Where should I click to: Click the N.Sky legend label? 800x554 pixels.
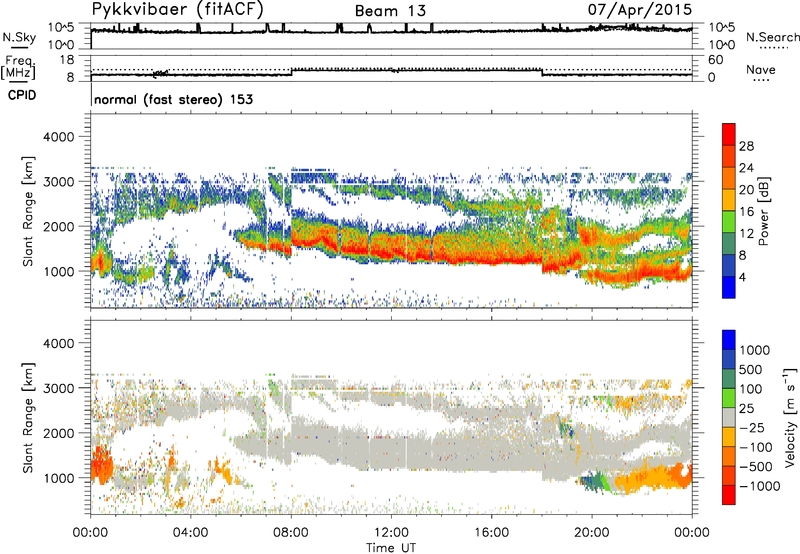[x=19, y=37]
